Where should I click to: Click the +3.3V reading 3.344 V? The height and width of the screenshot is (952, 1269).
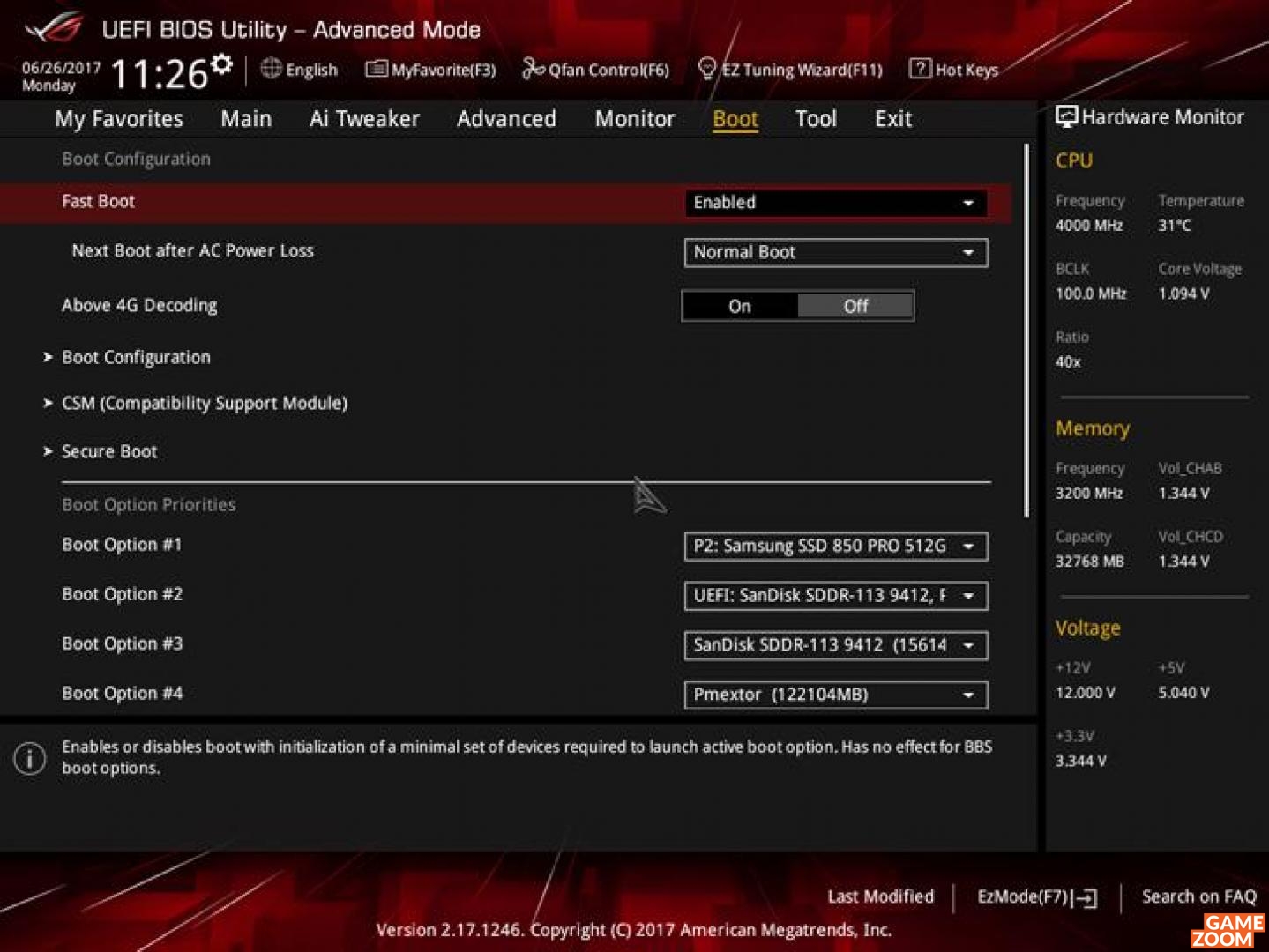1080,761
